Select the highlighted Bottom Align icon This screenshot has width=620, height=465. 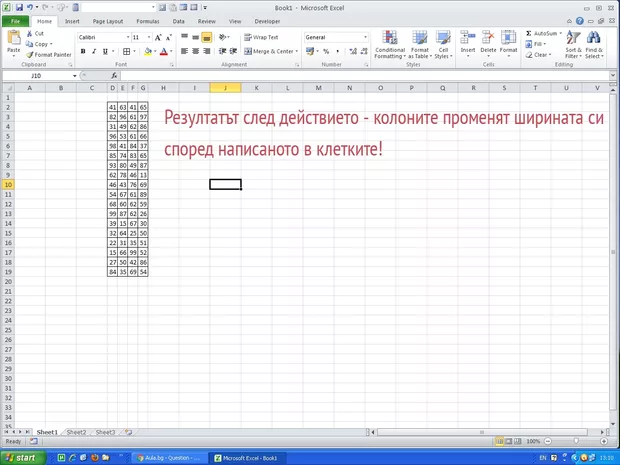(x=206, y=37)
